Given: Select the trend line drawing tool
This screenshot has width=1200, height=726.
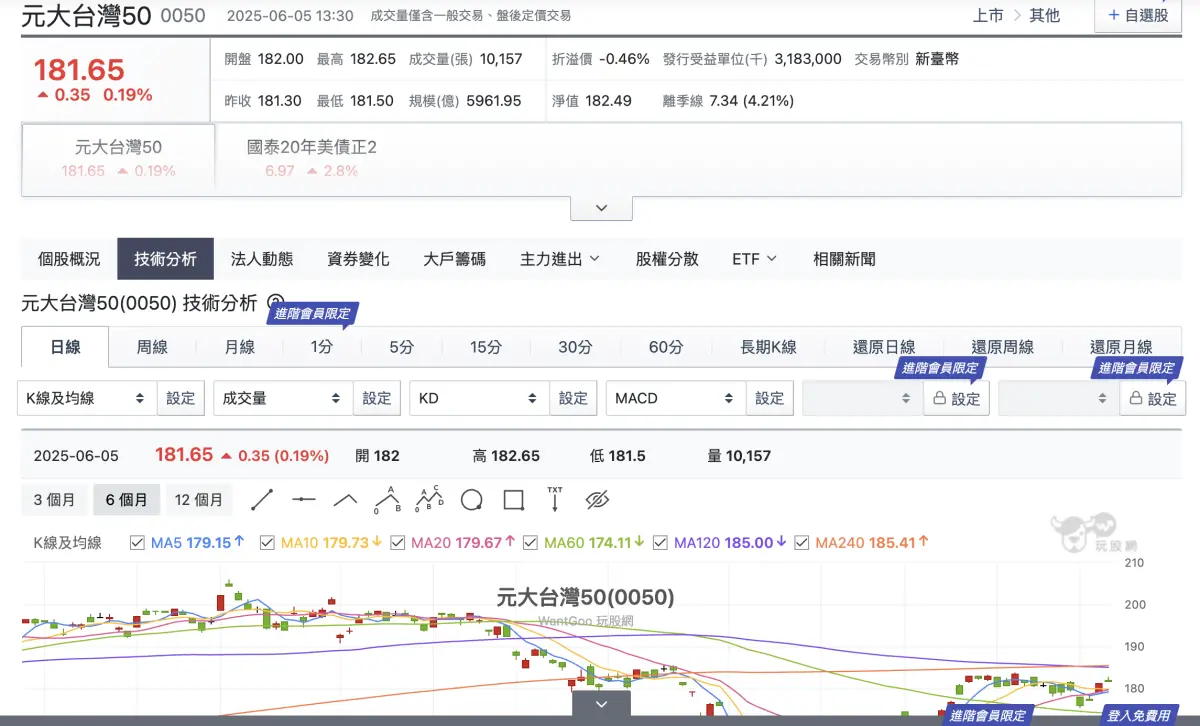Looking at the screenshot, I should (262, 499).
